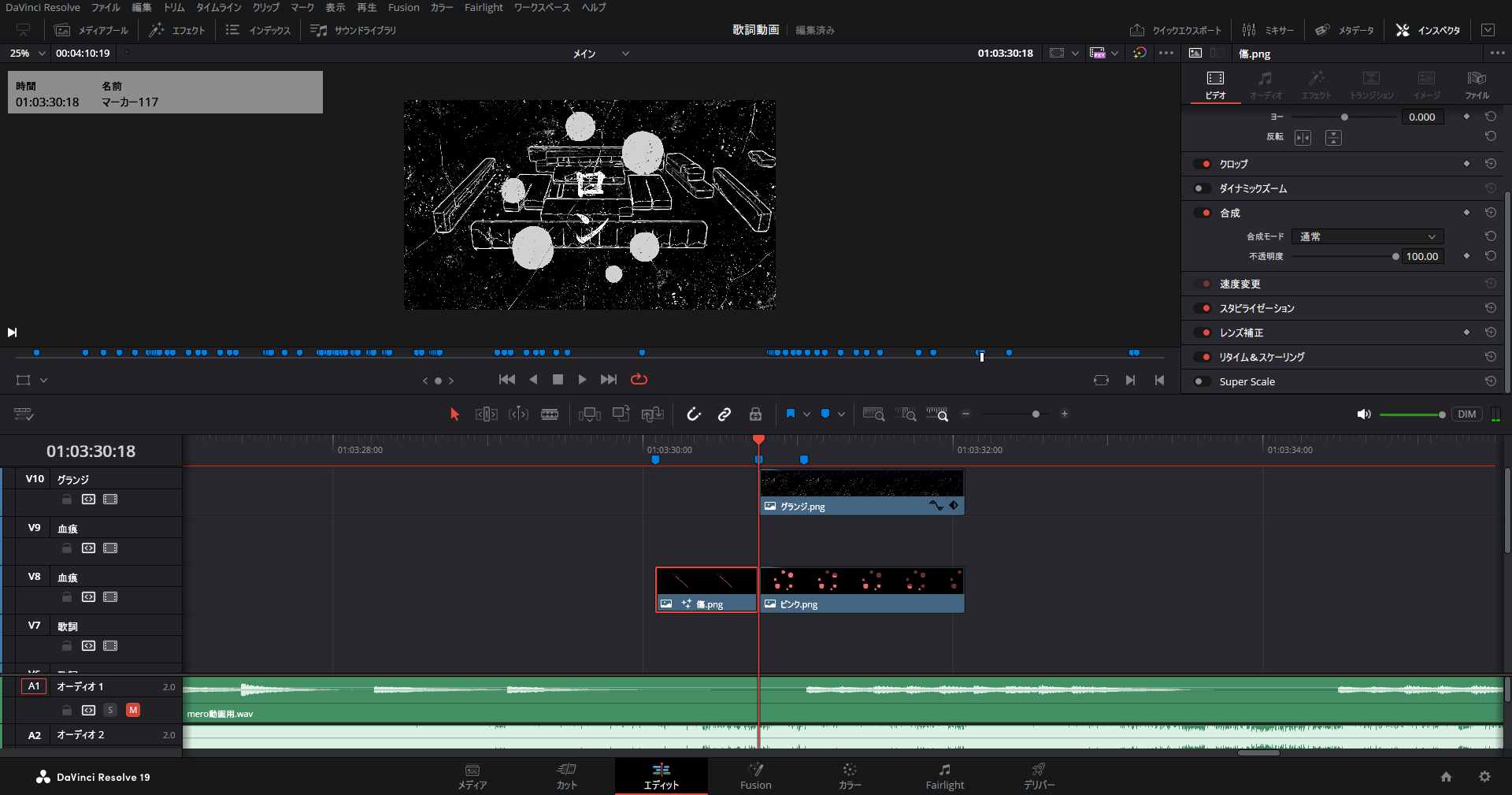Screen dimensions: 1512x795
Task: Reset the opacity value in inspector
Action: [x=1490, y=256]
